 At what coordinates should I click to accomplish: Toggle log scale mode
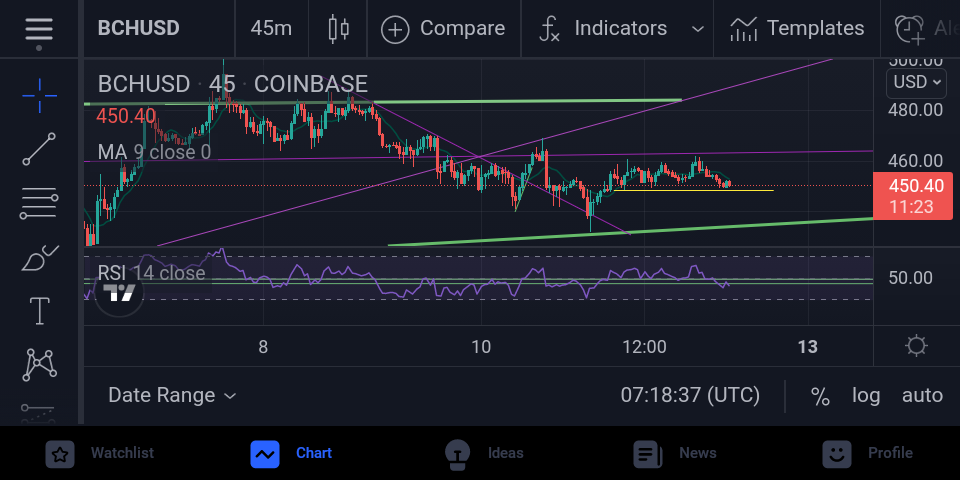pos(866,396)
